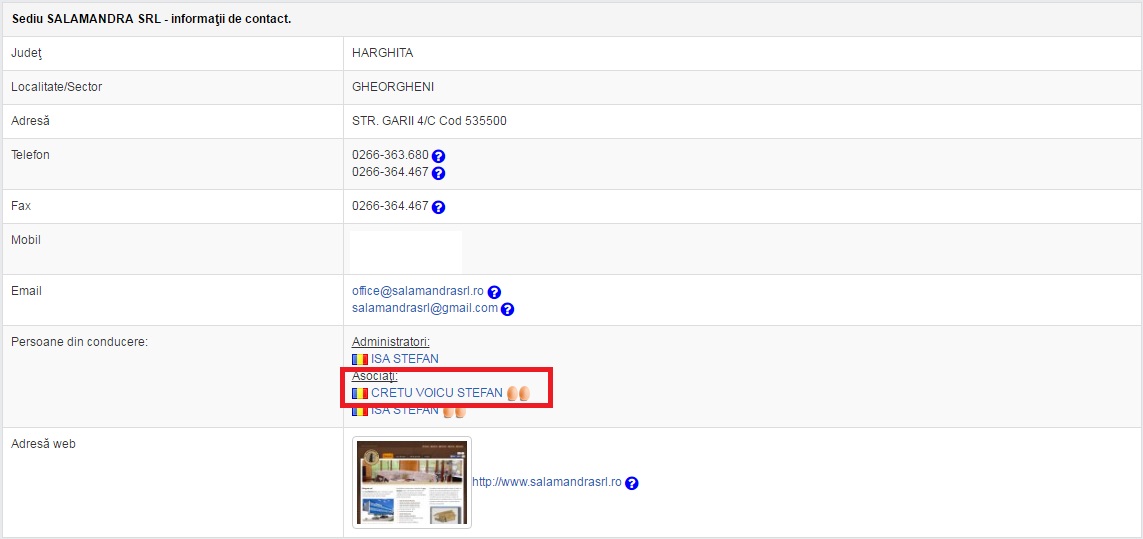Click help icon next to salamandrasrl@gmail.com
The image size is (1143, 539).
[507, 309]
